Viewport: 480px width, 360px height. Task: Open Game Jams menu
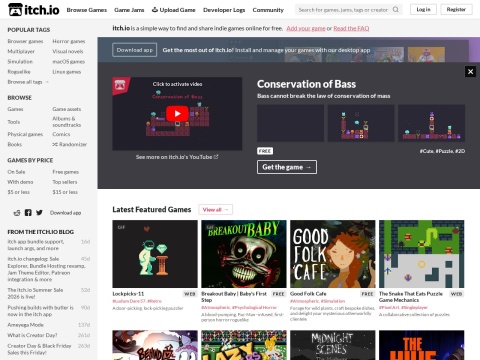[x=129, y=10]
